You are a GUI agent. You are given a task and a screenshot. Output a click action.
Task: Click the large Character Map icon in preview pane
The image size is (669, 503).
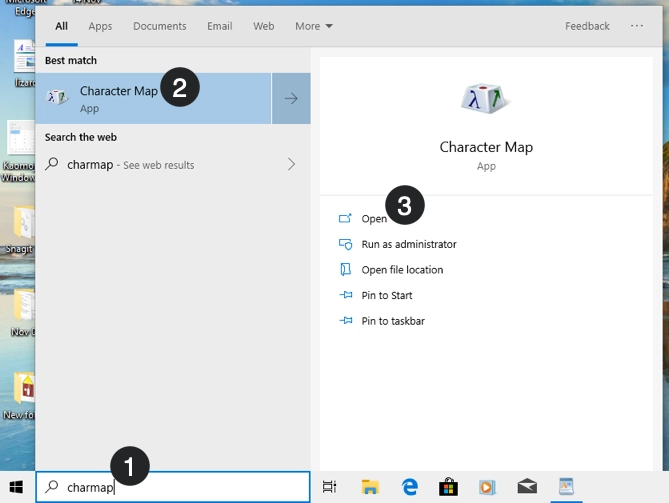[x=486, y=98]
